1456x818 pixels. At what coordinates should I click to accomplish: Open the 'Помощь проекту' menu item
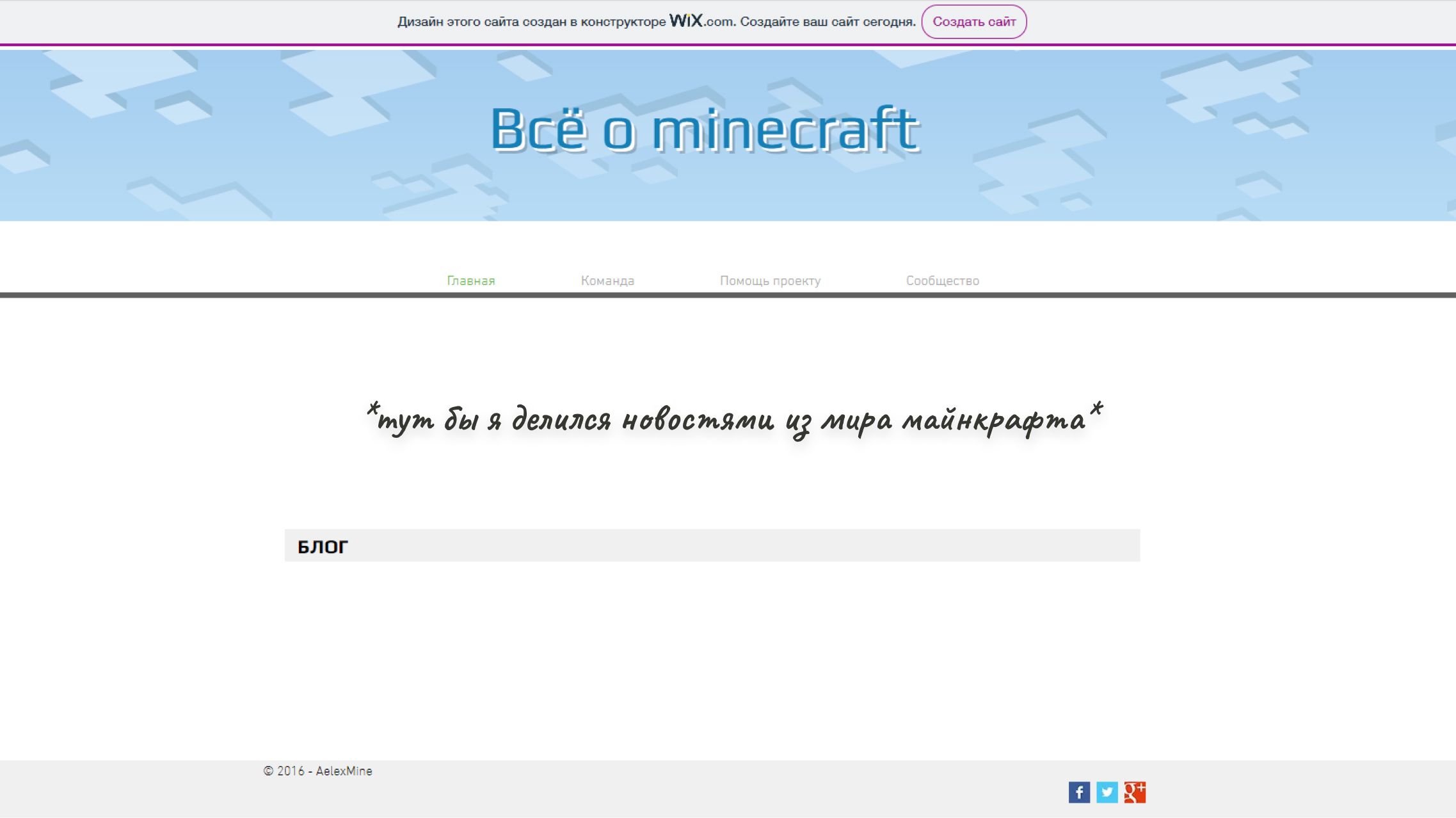(770, 280)
